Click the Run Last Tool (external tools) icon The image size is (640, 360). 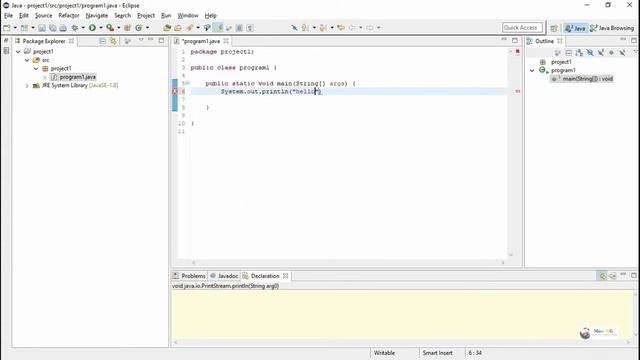tap(110, 28)
